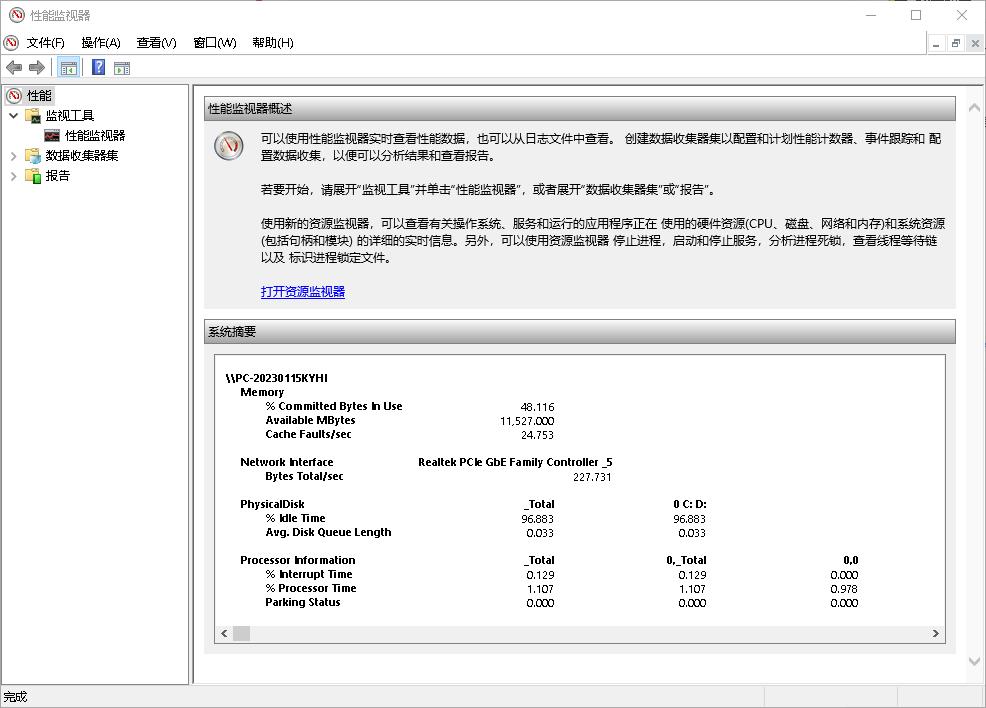Toggle the console tree visibility toolbar button
This screenshot has width=986, height=708.
coord(68,67)
